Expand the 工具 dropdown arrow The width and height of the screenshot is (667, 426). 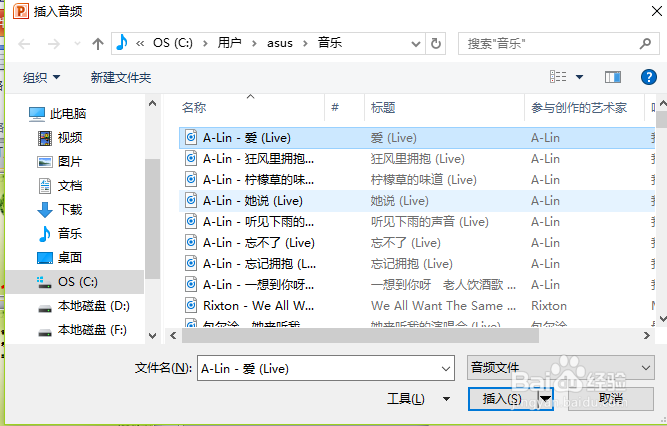[446, 399]
